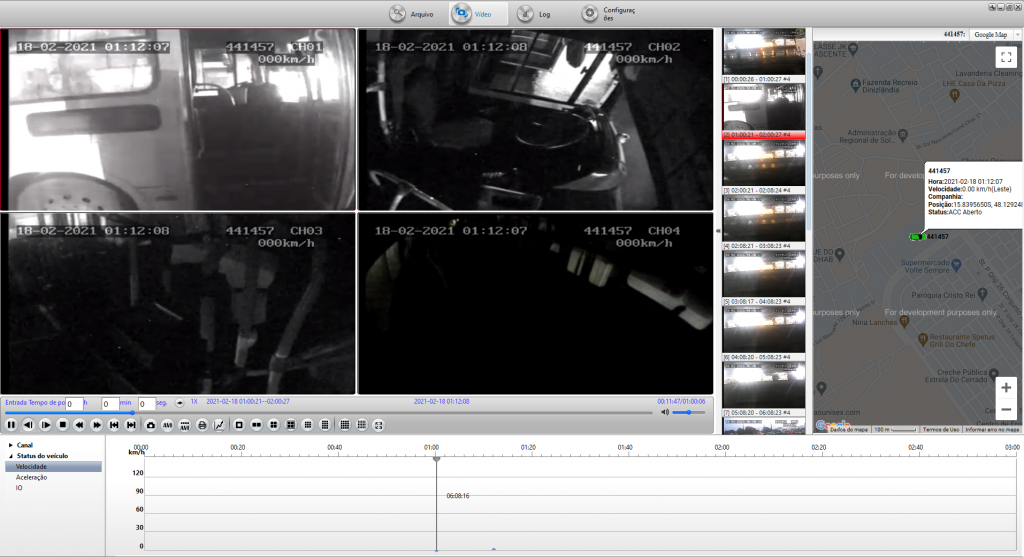Adjust the volume slider
This screenshot has width=1024, height=557.
688,412
